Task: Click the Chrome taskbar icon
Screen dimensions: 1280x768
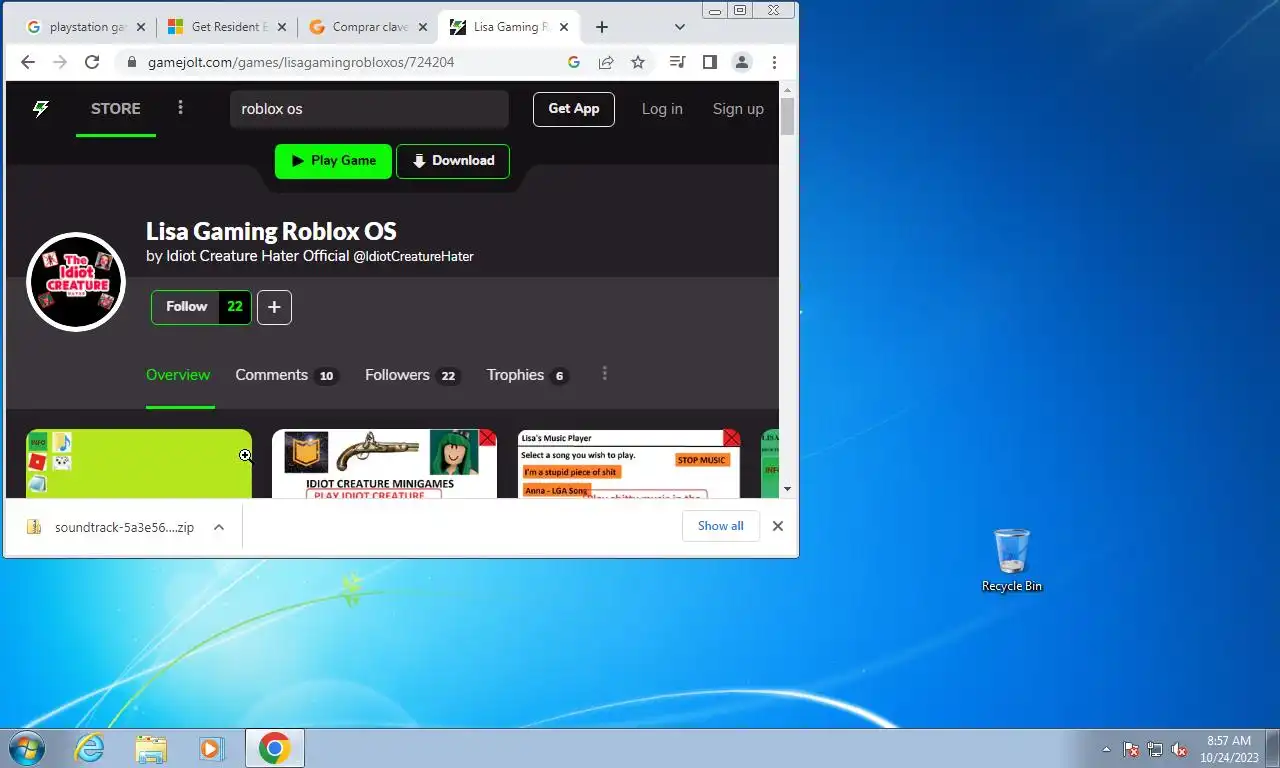Action: point(274,748)
